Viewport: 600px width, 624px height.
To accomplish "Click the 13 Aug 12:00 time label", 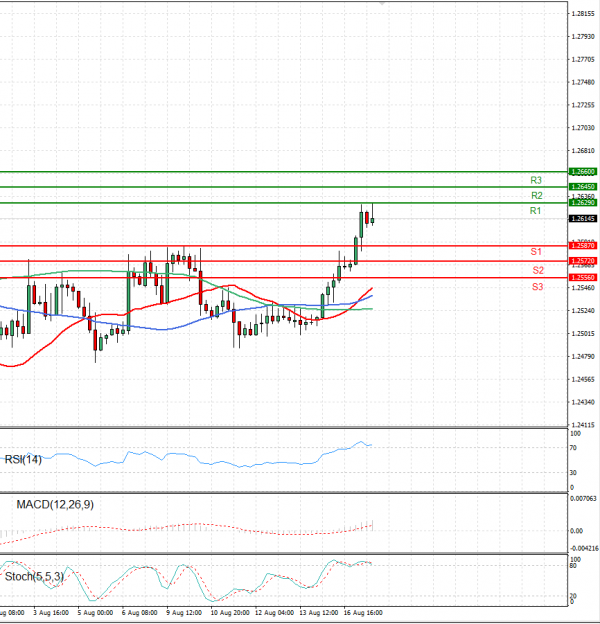I will (319, 612).
